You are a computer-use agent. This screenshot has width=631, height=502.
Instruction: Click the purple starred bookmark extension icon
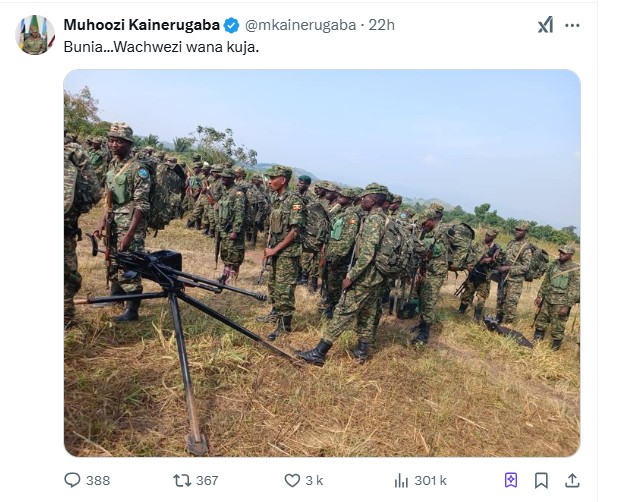click(x=511, y=480)
